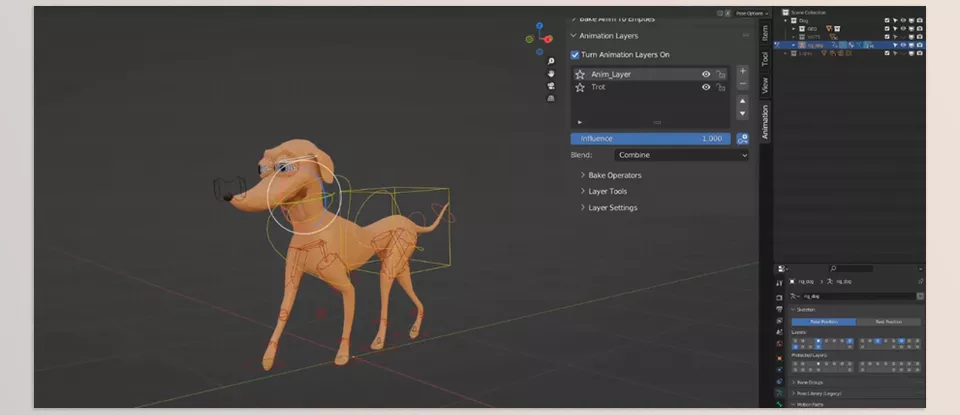
Task: Hide the Dog collection with its eye icon
Action: point(903,20)
